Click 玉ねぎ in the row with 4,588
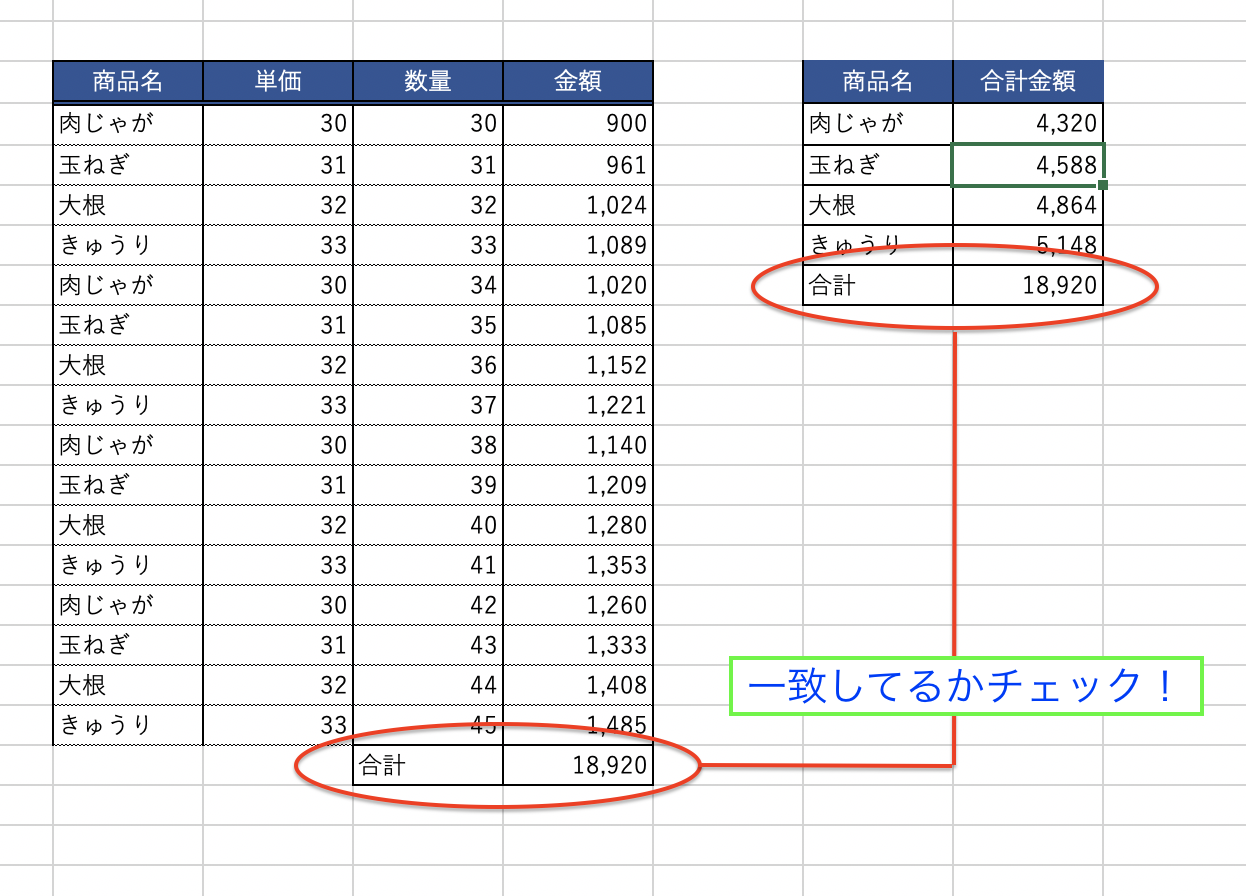 click(878, 165)
